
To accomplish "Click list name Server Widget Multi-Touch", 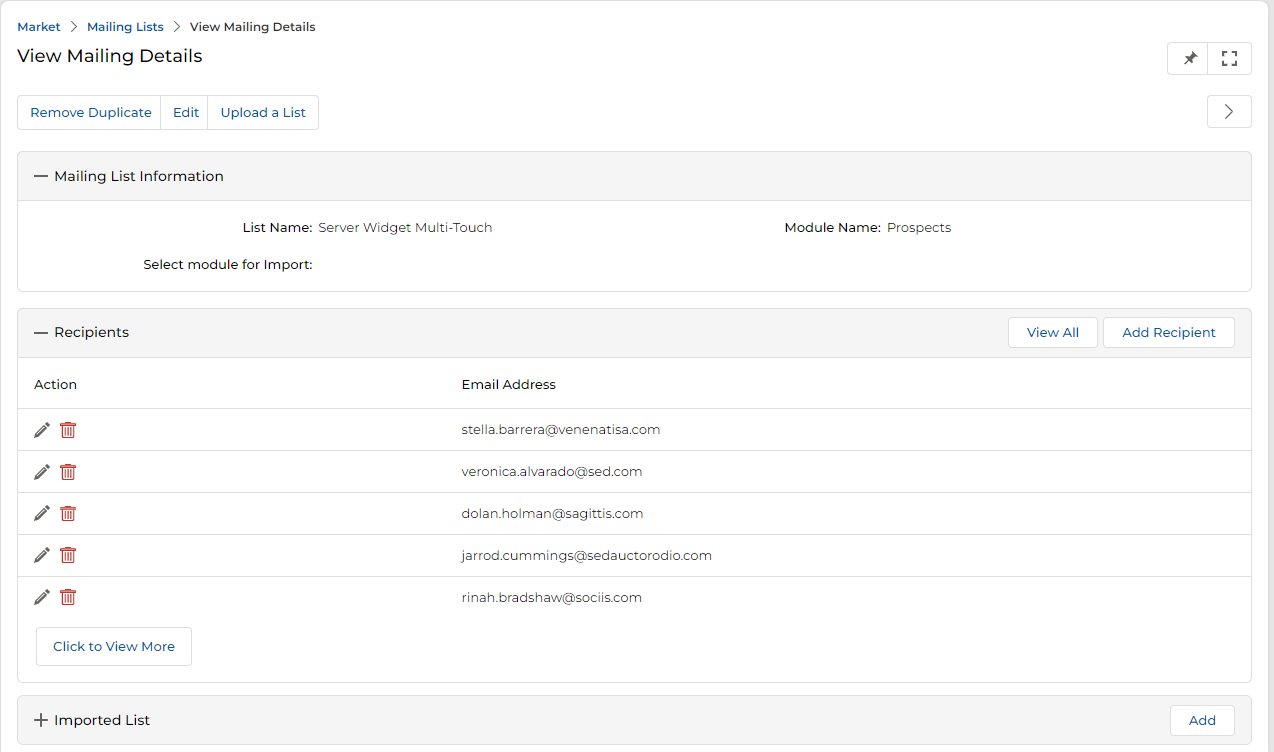I will (405, 227).
